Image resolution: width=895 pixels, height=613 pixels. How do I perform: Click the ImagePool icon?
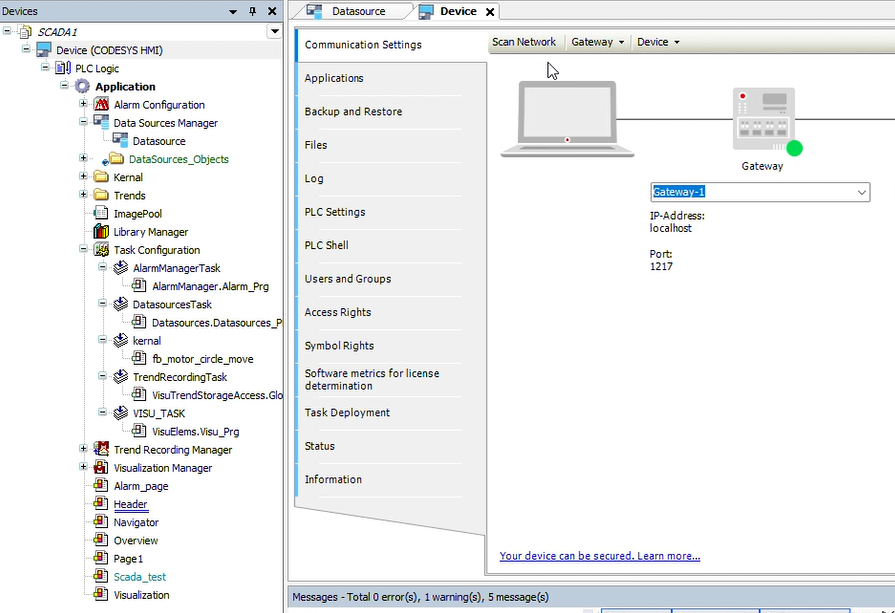pyautogui.click(x=101, y=213)
